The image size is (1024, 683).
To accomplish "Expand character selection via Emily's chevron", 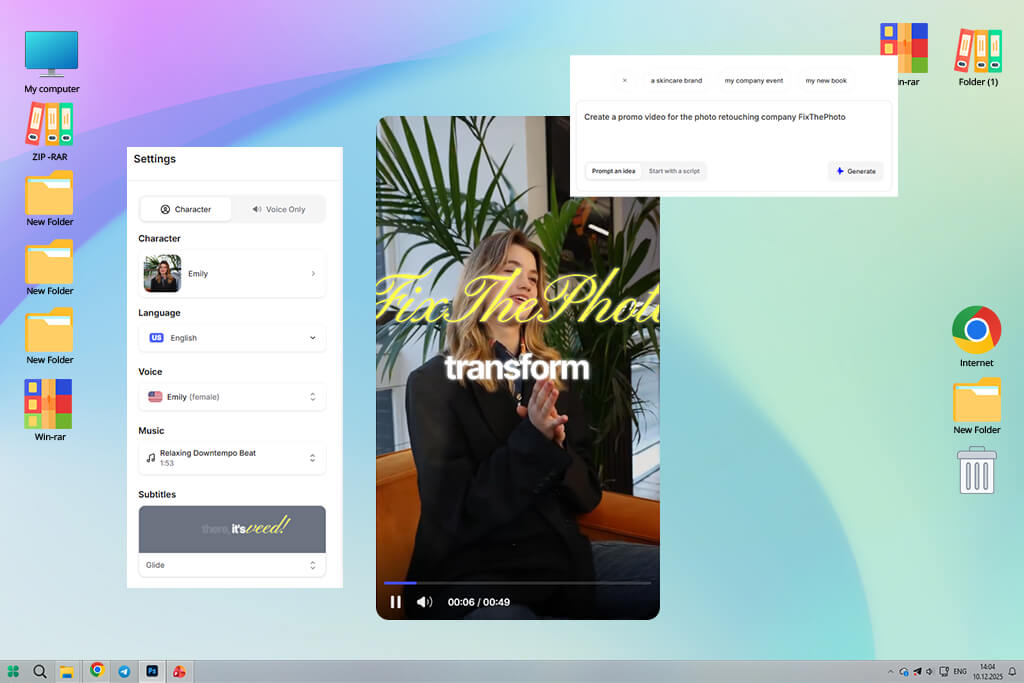I will point(313,274).
